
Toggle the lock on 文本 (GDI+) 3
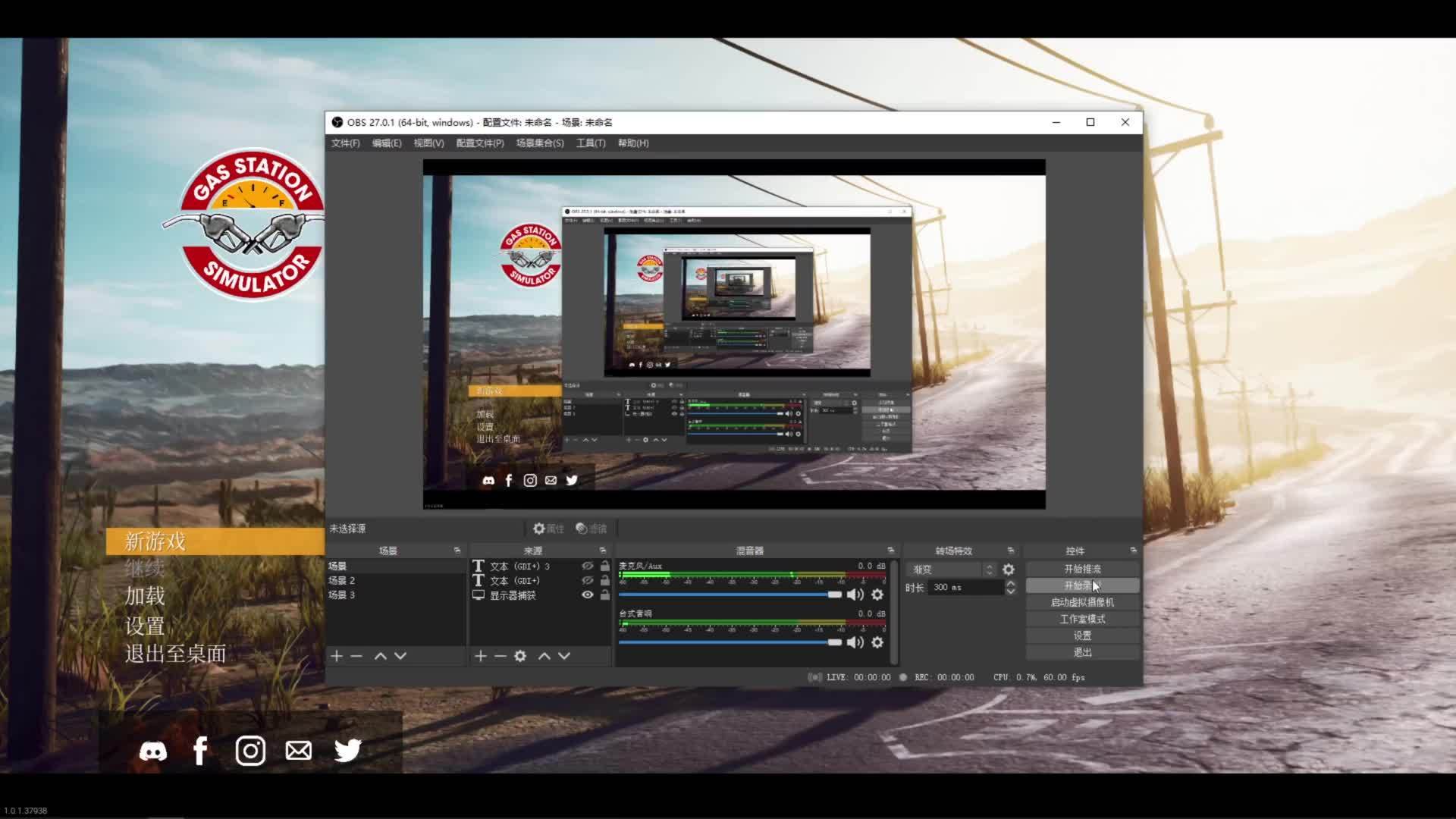point(605,566)
